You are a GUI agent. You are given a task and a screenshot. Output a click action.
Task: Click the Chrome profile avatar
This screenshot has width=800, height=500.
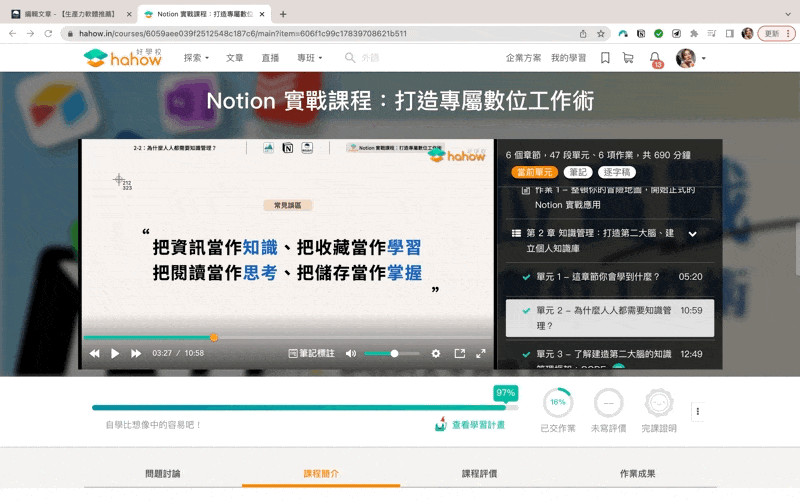coord(747,34)
